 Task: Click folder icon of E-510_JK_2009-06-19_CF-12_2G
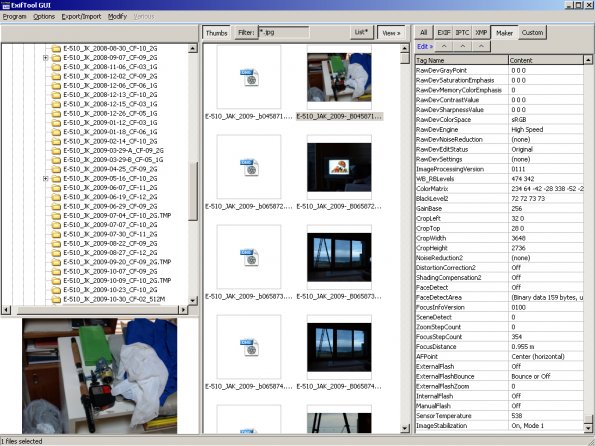(56, 197)
